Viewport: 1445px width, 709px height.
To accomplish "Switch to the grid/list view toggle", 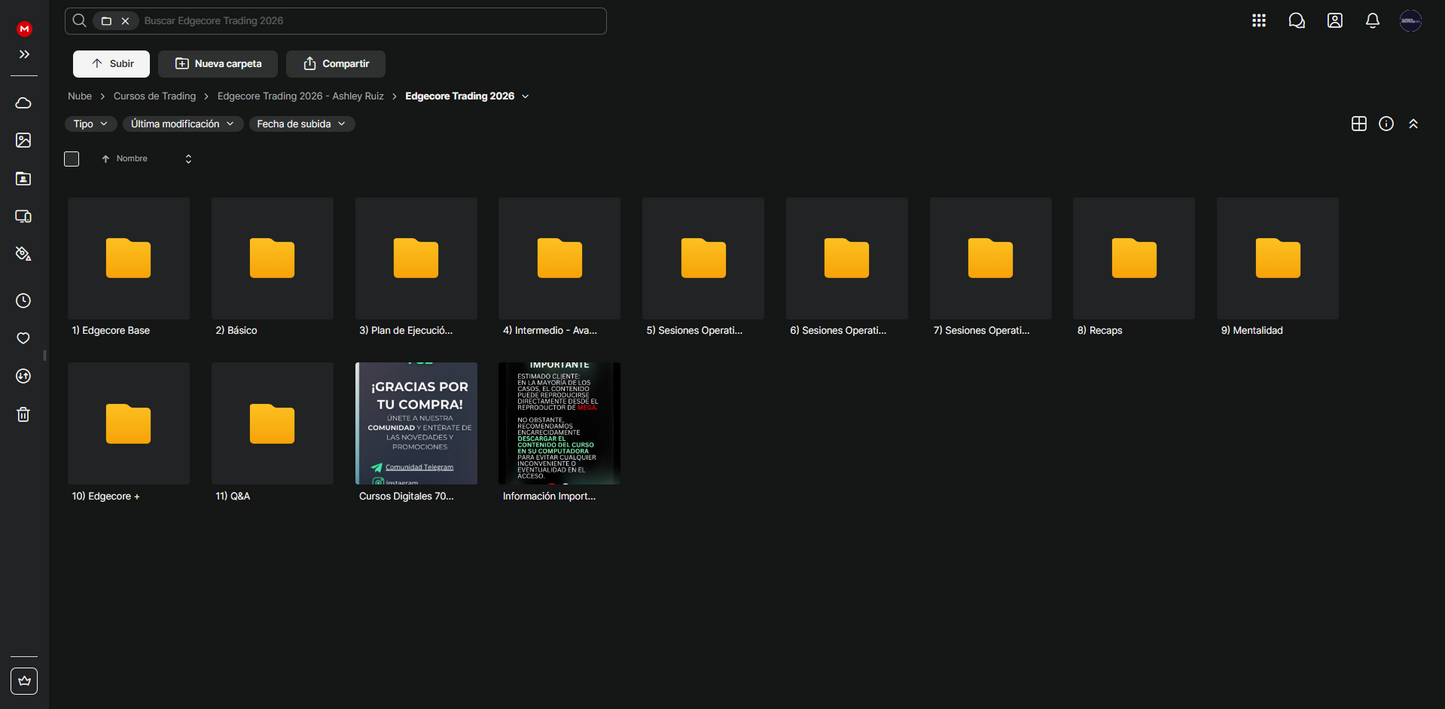I will [x=1359, y=124].
